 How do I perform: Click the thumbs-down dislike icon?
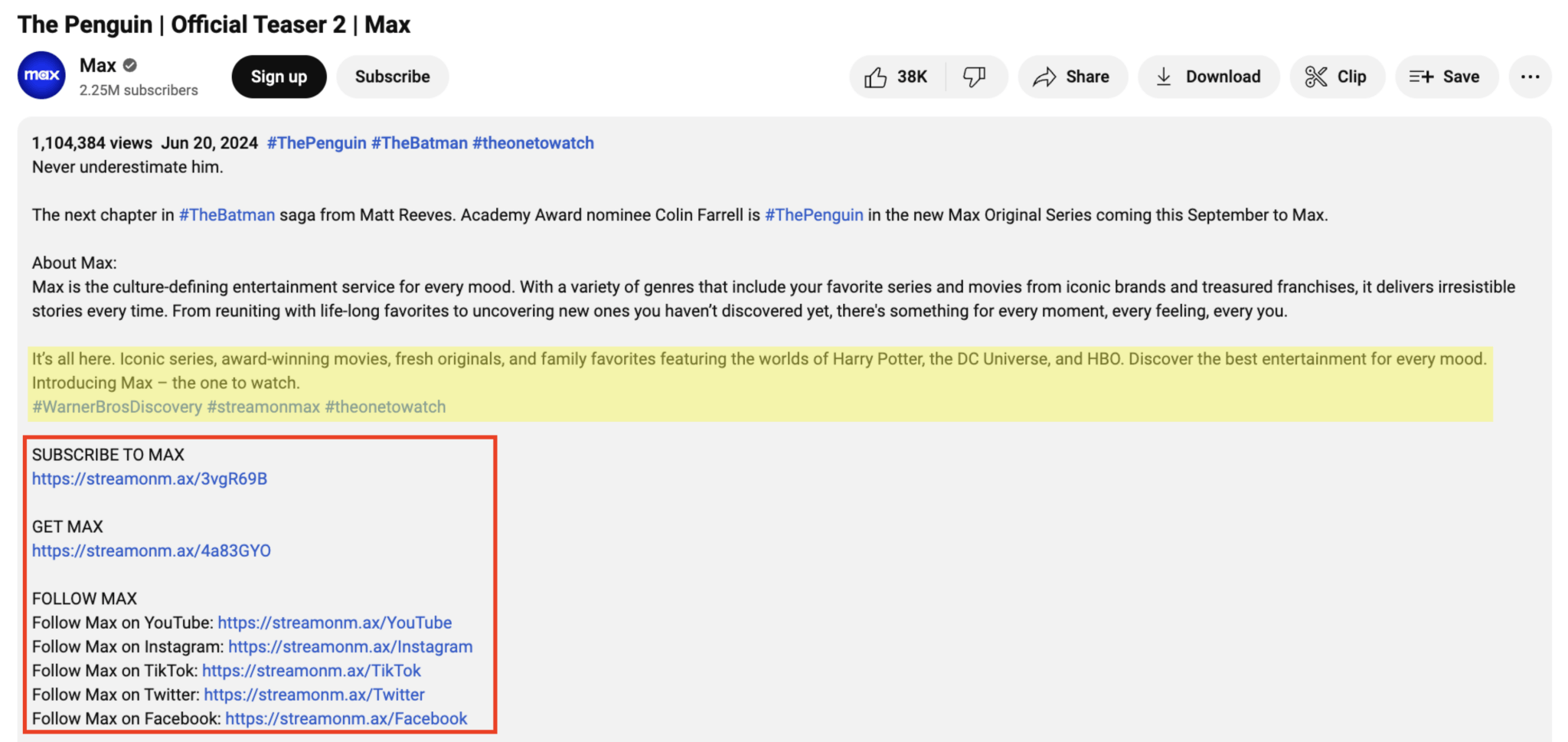[x=975, y=77]
